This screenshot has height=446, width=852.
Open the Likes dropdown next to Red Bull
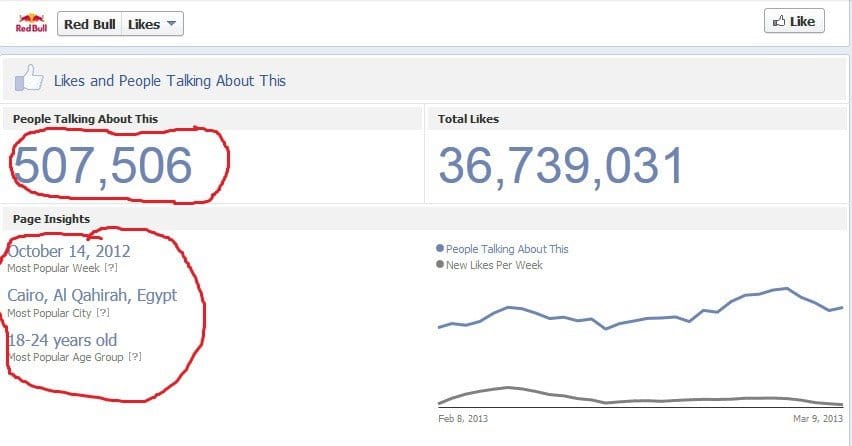(153, 24)
